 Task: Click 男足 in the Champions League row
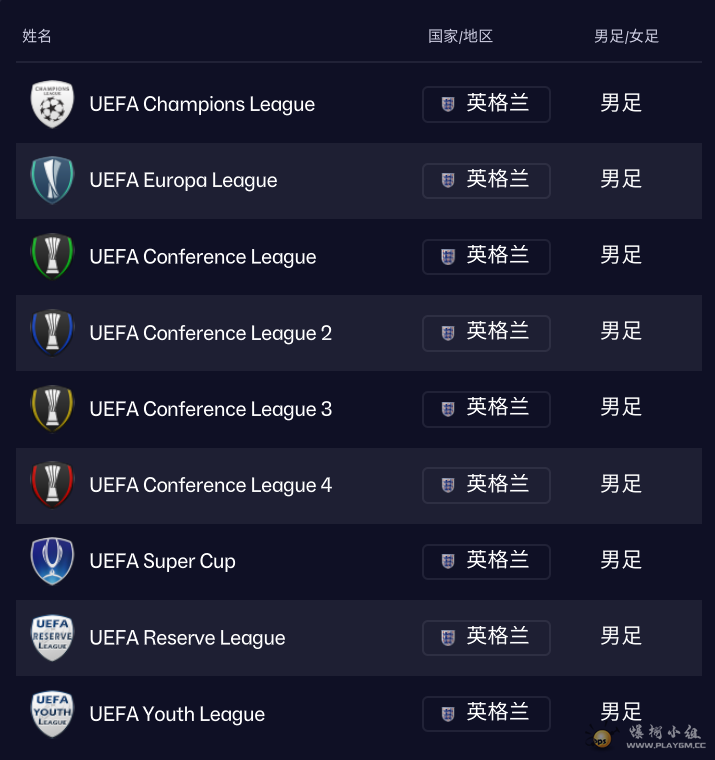pos(621,103)
